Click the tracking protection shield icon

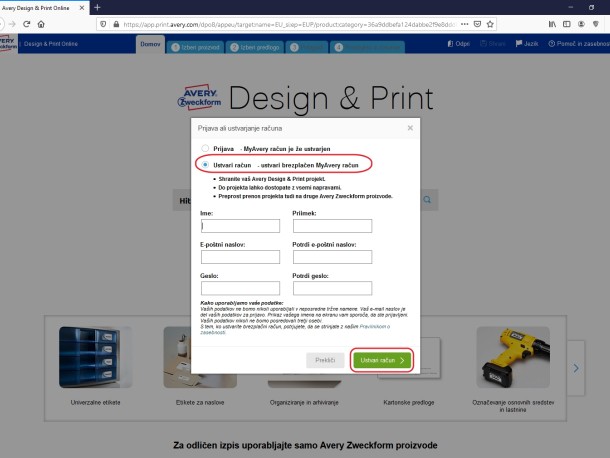point(103,24)
